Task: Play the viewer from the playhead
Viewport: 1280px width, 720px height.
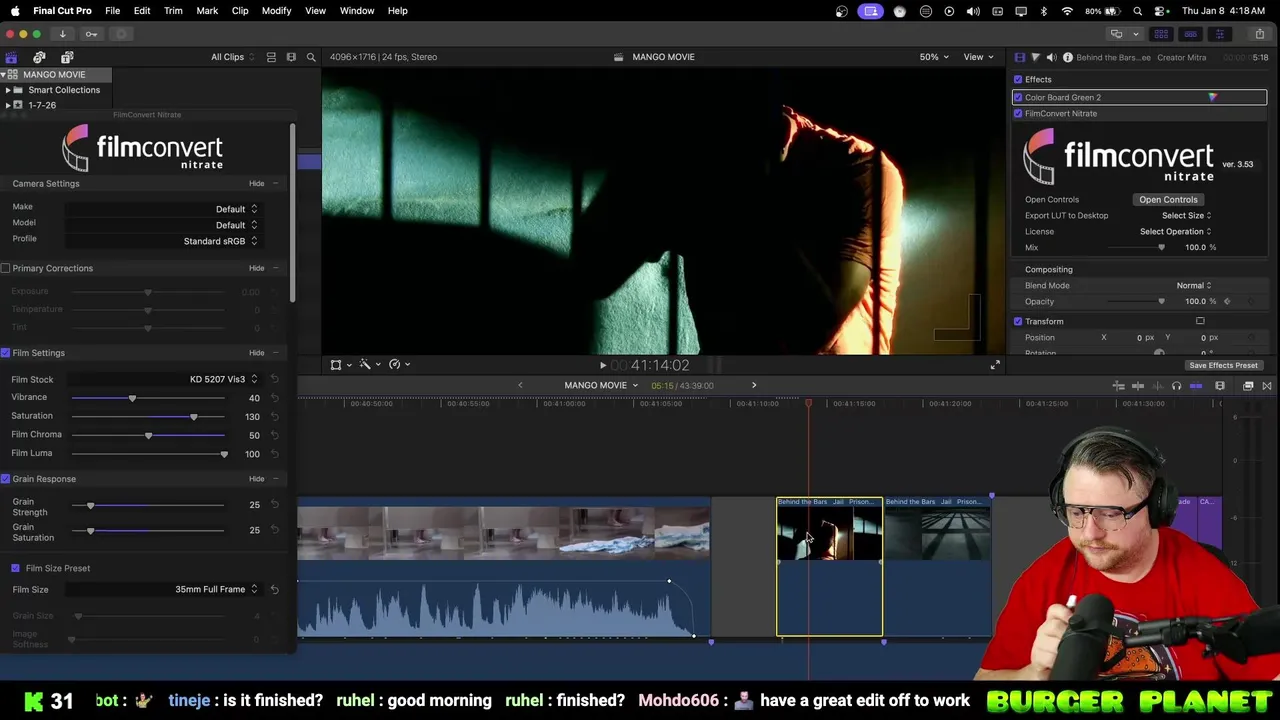Action: tap(602, 365)
